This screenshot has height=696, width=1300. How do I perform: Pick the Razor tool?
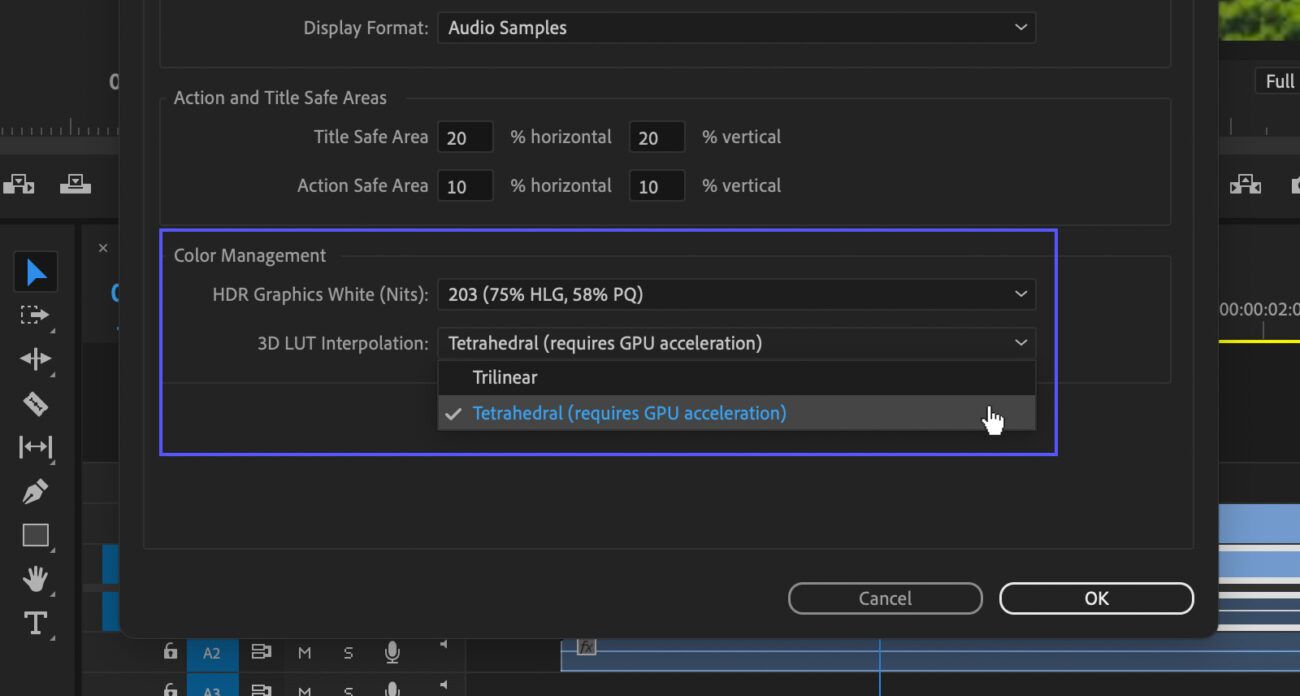[x=35, y=404]
